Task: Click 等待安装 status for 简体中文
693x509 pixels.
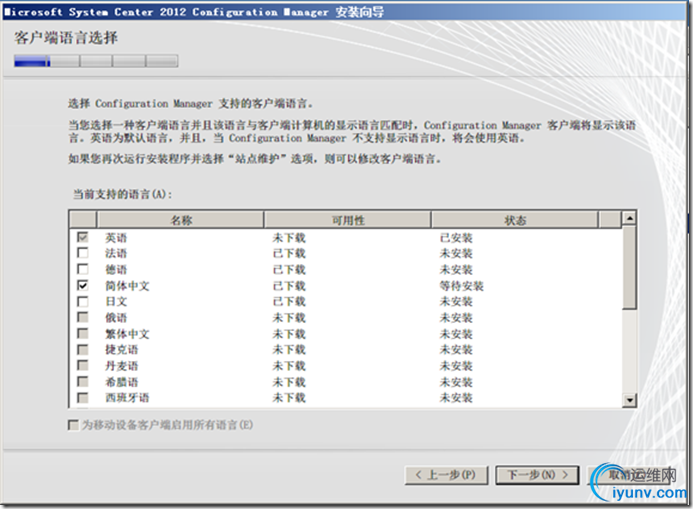Action: [x=461, y=286]
